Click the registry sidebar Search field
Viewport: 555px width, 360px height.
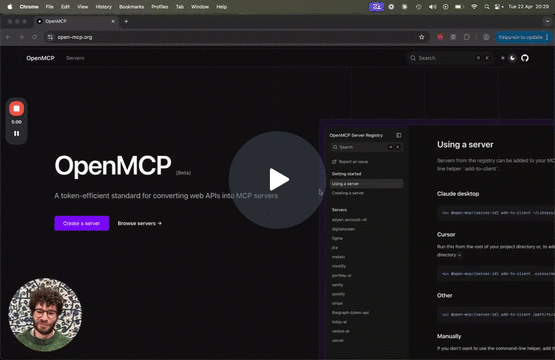pos(366,147)
